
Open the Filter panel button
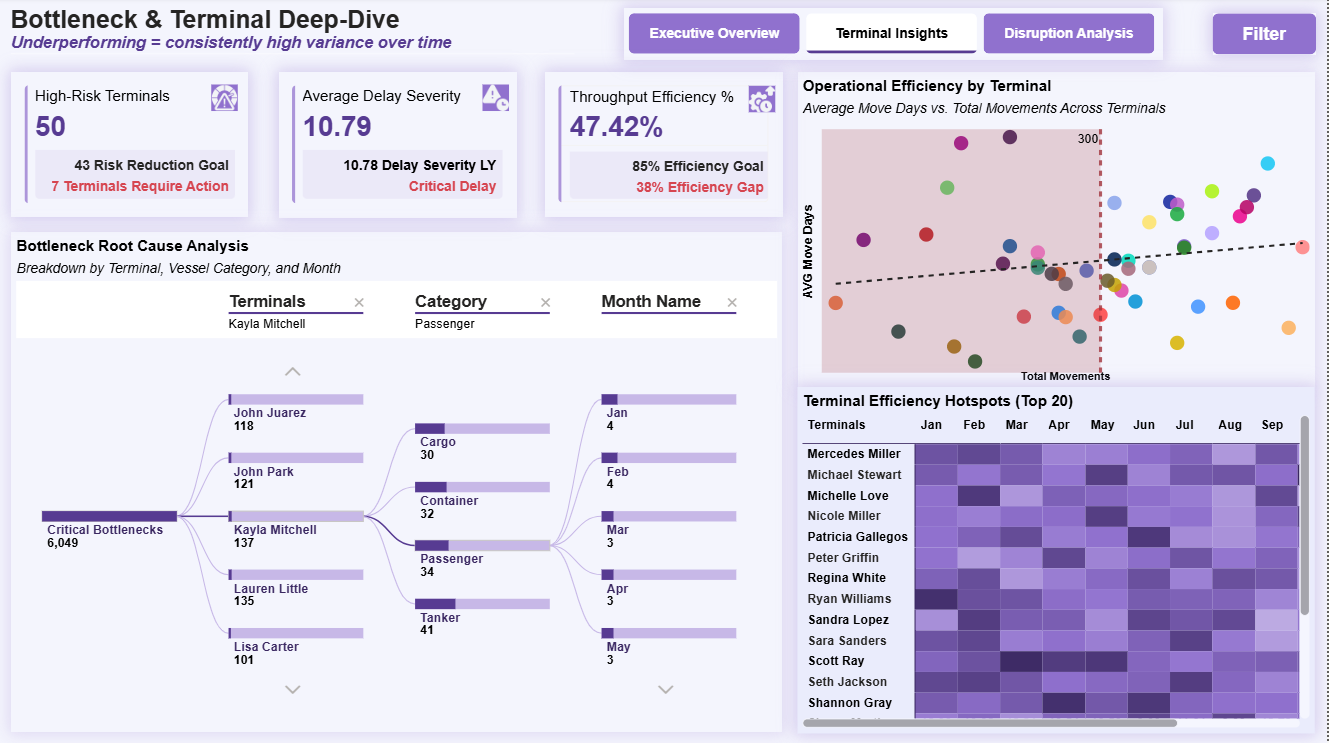click(x=1263, y=34)
